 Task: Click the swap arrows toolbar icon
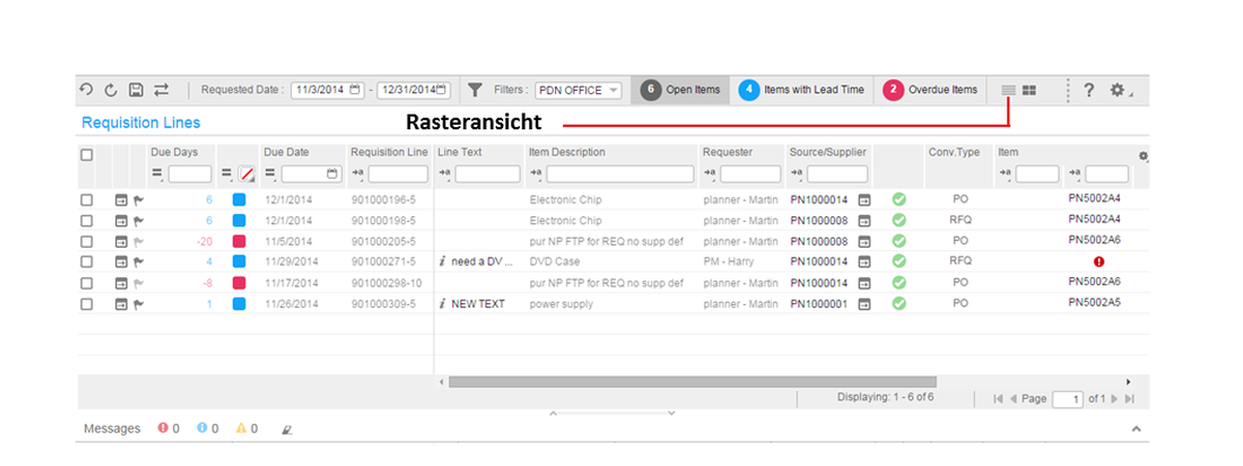161,90
